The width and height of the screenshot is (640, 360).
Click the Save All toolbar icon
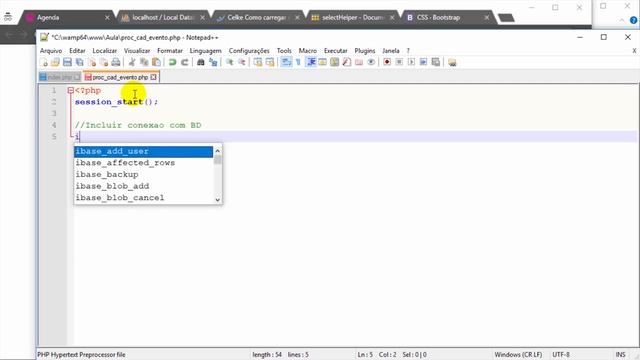pos(80,62)
